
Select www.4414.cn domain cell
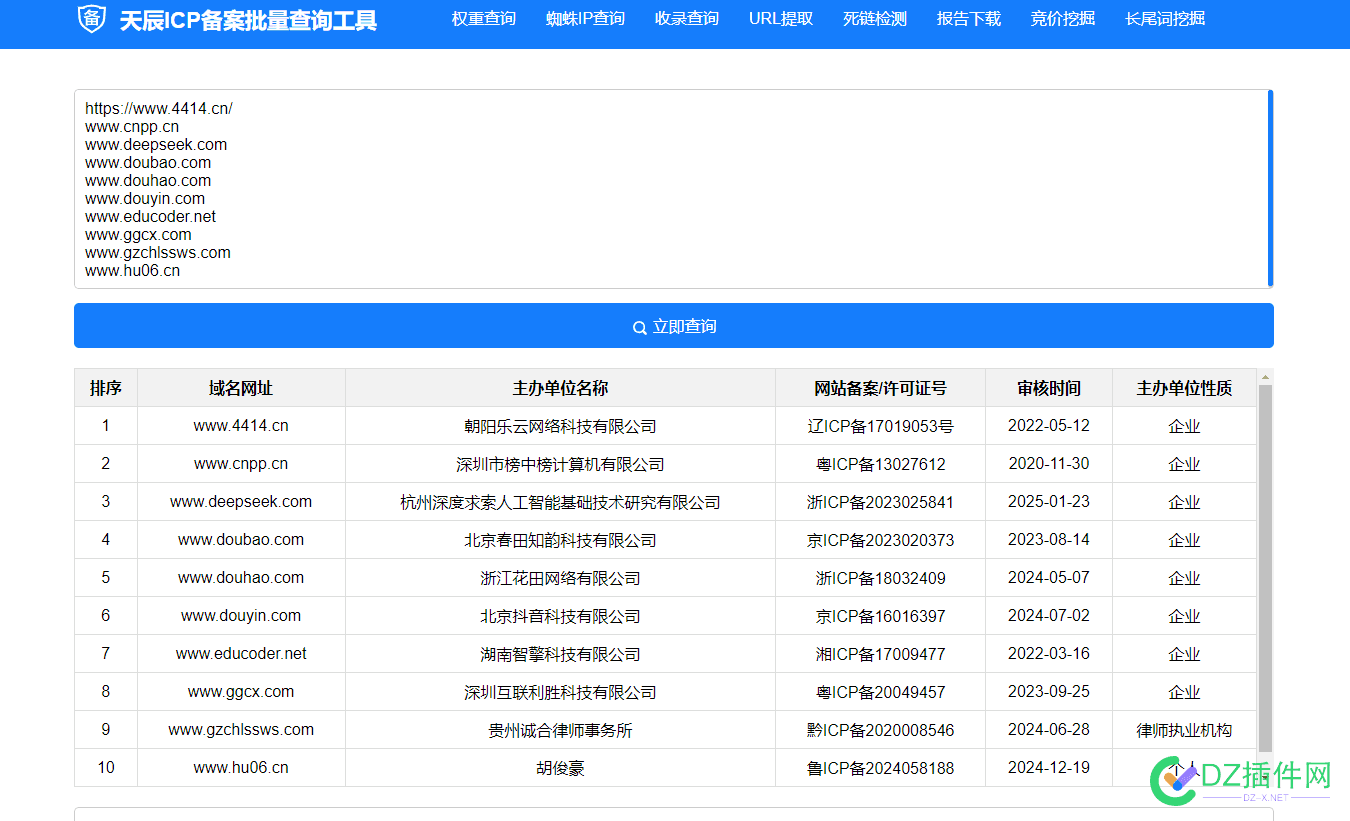click(x=241, y=426)
